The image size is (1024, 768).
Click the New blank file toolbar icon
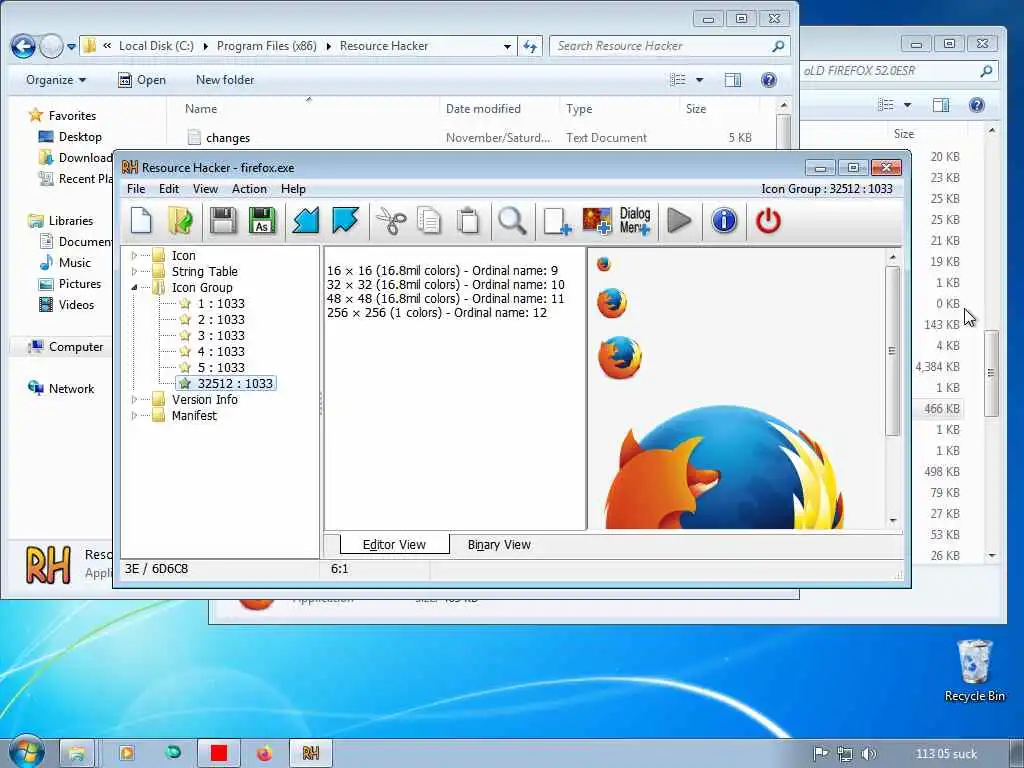141,221
